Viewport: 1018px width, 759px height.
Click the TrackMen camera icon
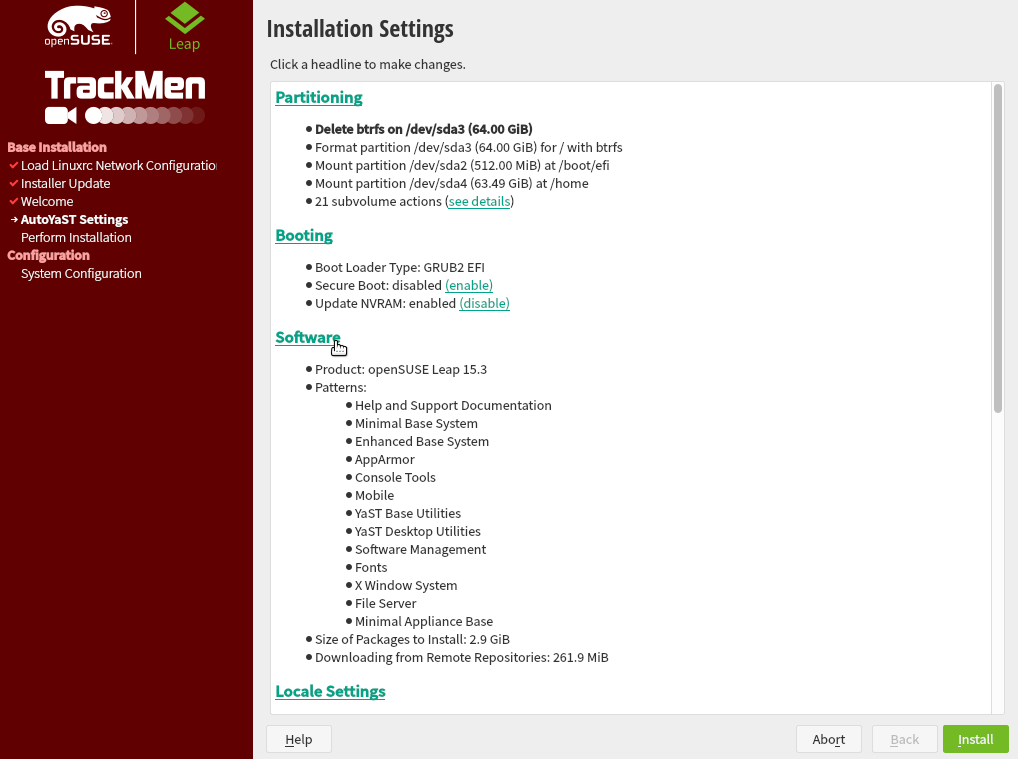(60, 115)
